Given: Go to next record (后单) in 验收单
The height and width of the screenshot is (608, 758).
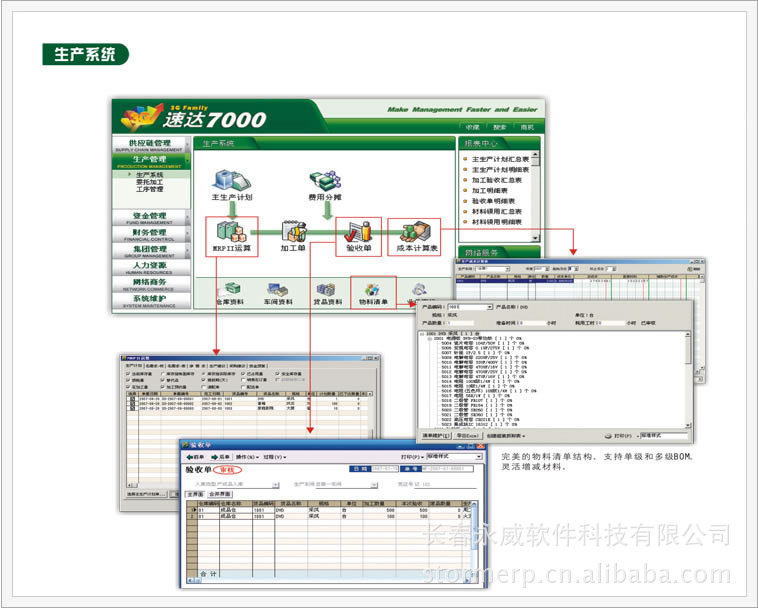Looking at the screenshot, I should (220, 457).
